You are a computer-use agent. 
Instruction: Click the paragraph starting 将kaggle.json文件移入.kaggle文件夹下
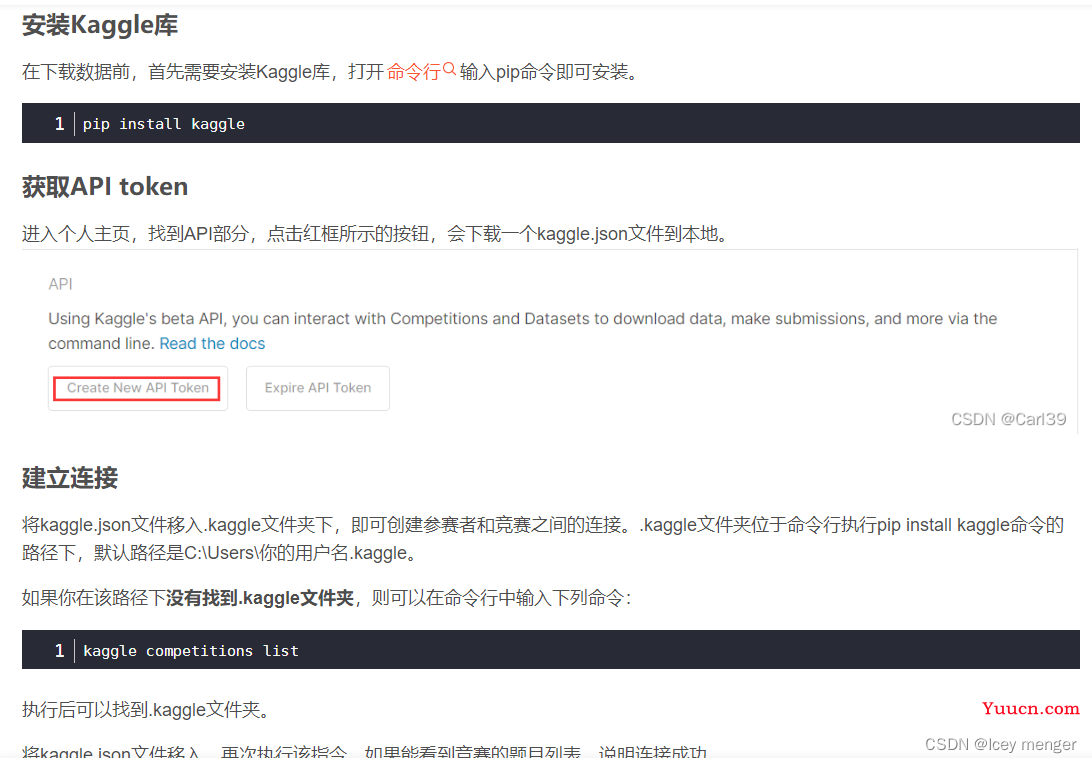(x=543, y=539)
